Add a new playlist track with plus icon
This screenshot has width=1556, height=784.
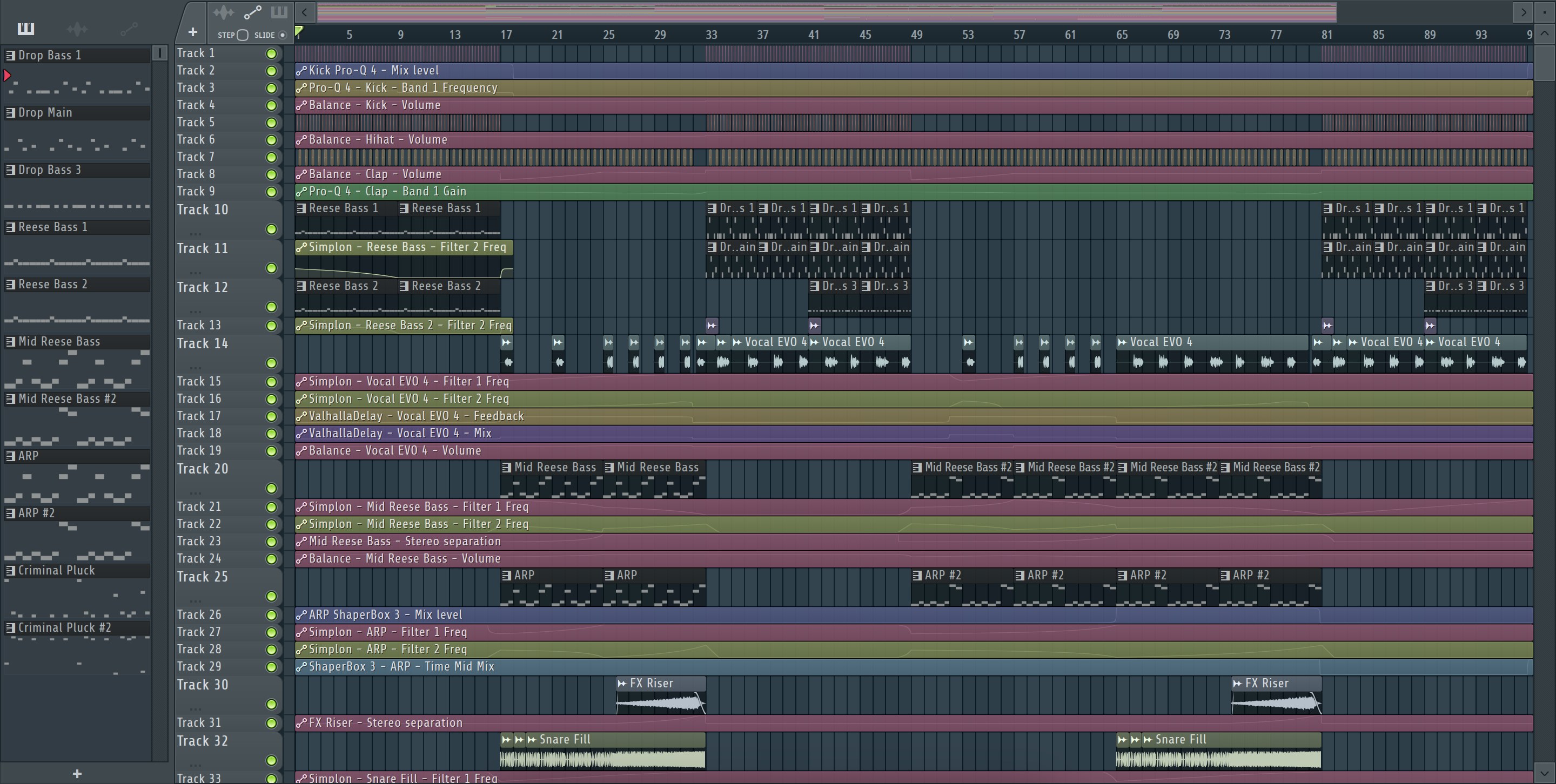click(x=193, y=32)
